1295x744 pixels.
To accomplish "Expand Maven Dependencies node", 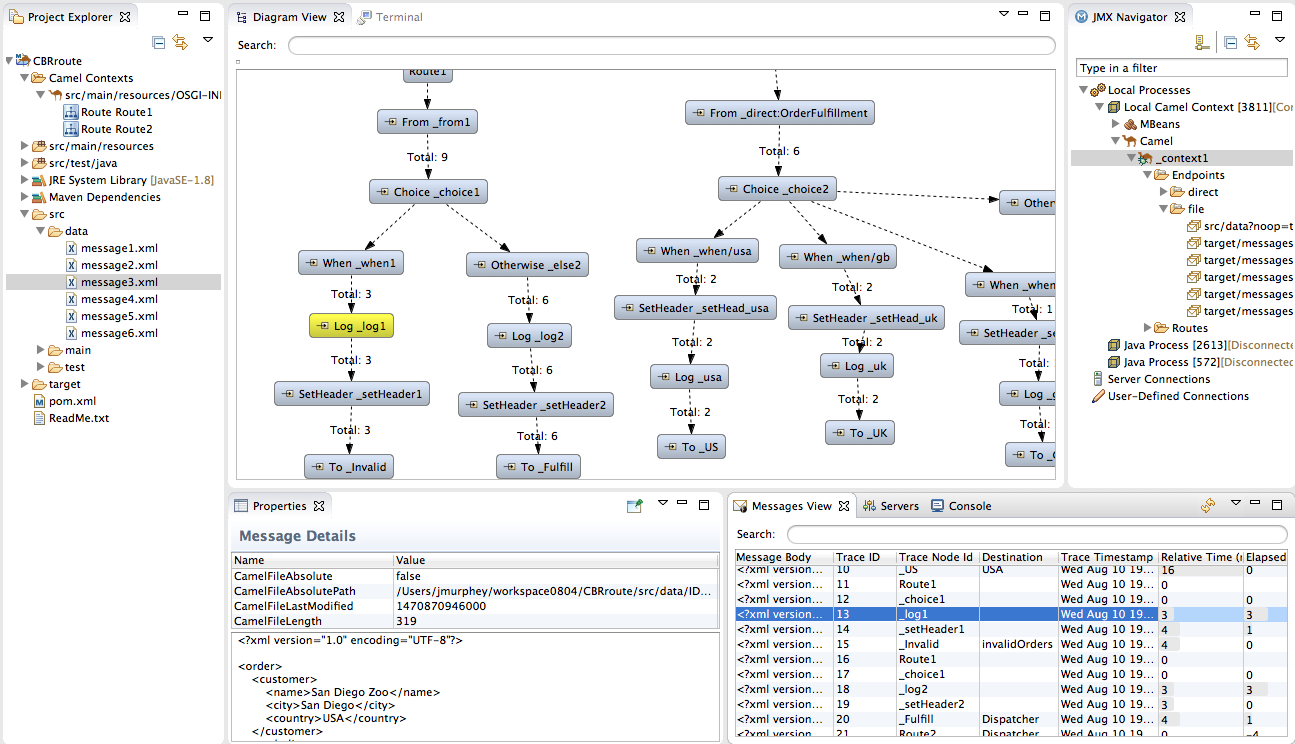I will click(x=25, y=197).
